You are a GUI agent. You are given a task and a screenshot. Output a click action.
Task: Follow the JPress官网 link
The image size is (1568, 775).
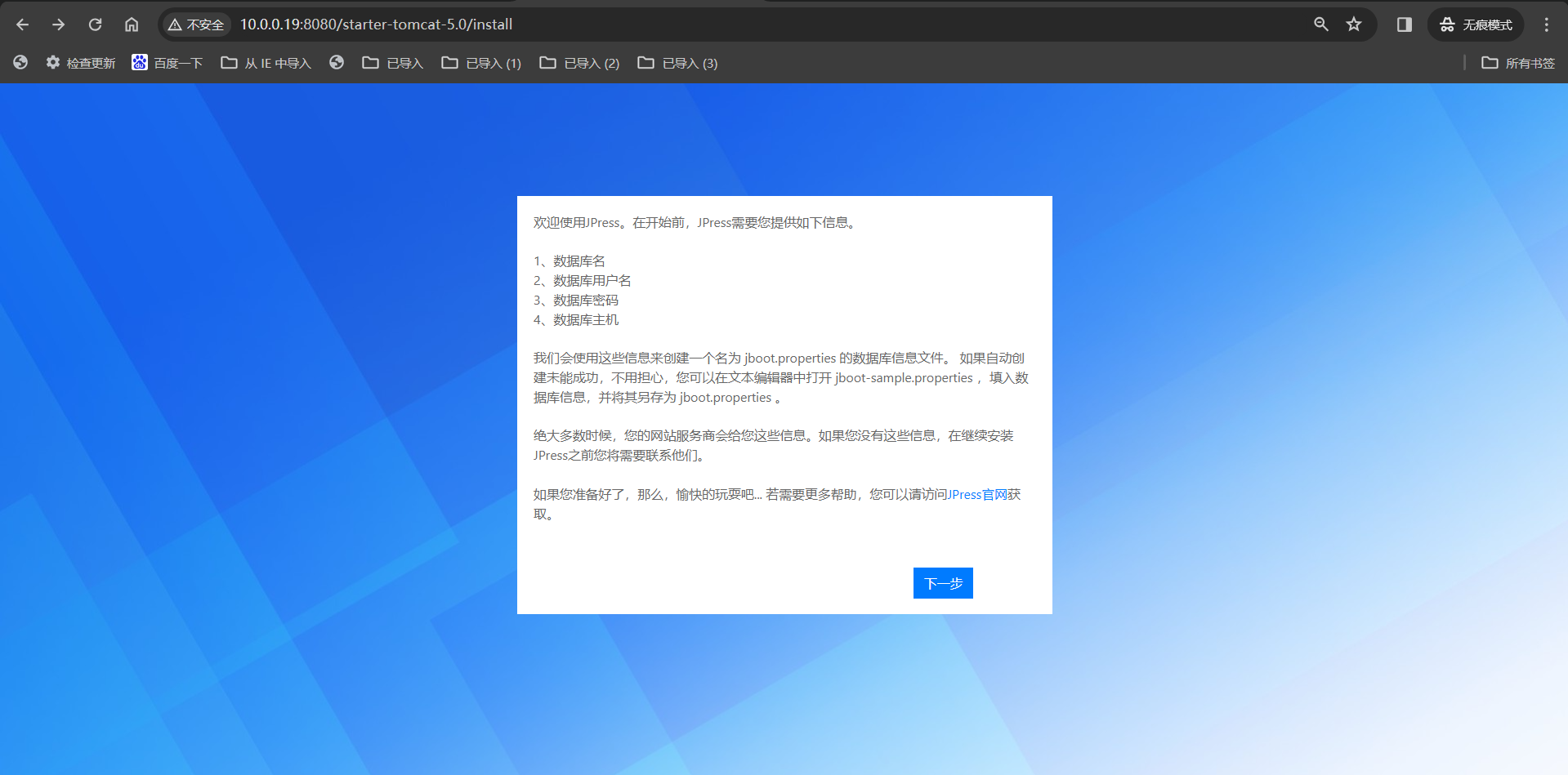coord(977,495)
